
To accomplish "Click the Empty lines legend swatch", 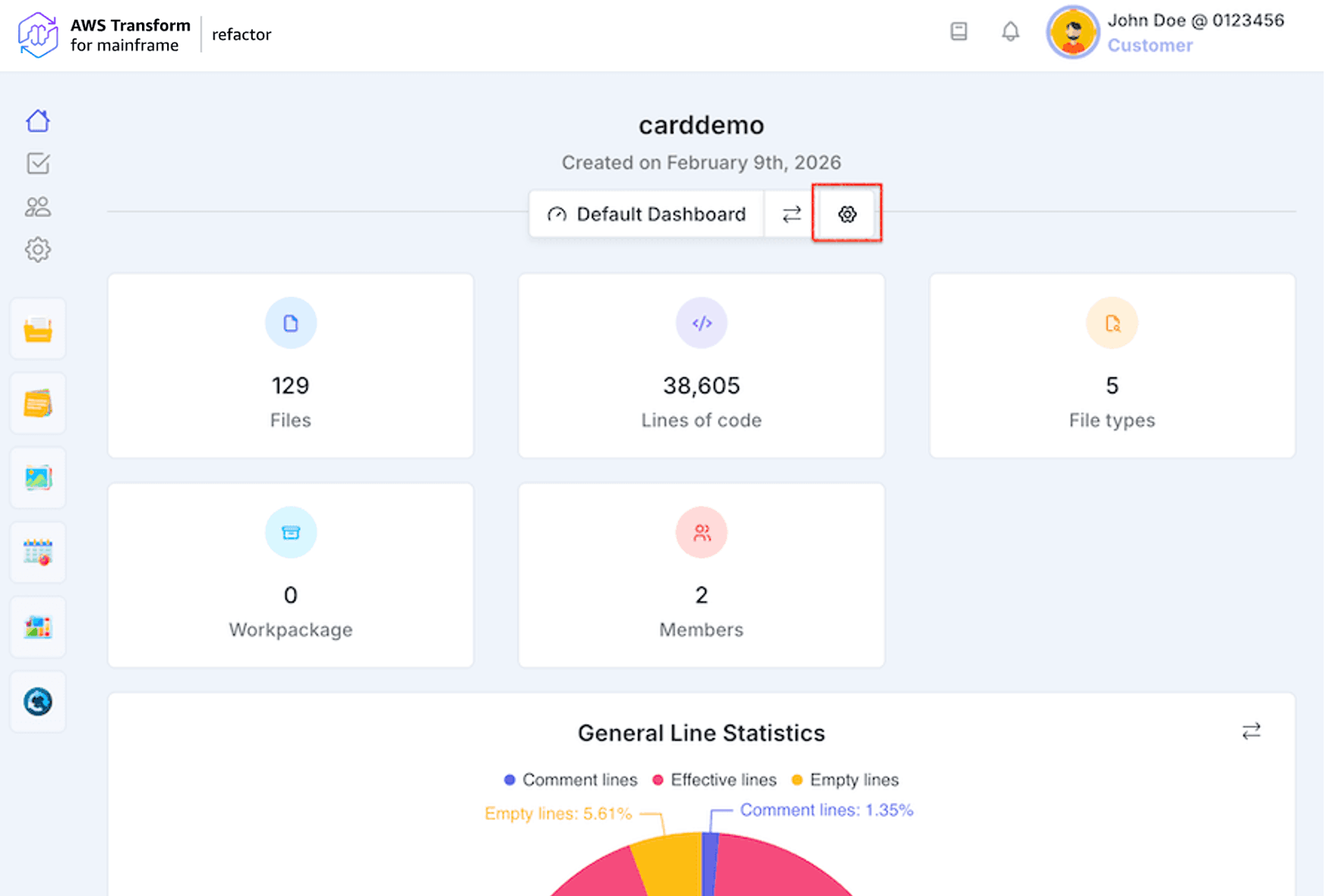I will pyautogui.click(x=797, y=780).
